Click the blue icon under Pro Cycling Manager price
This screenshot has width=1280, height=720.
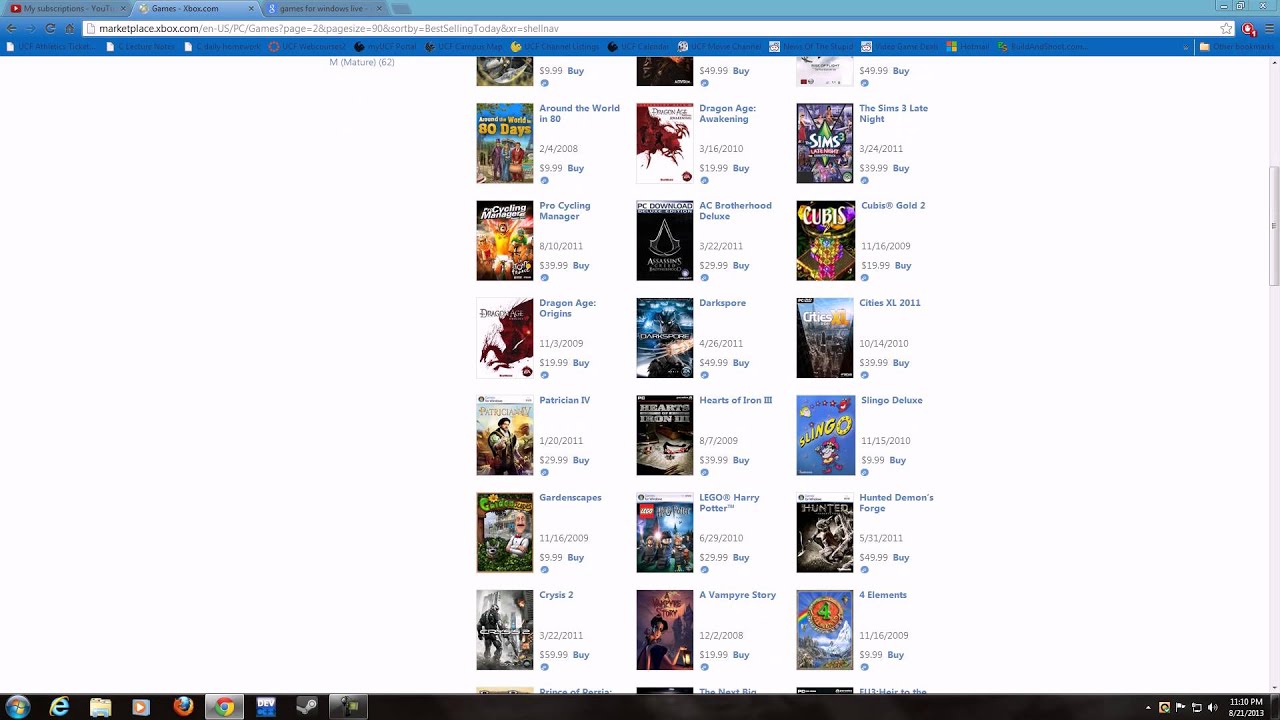click(544, 278)
